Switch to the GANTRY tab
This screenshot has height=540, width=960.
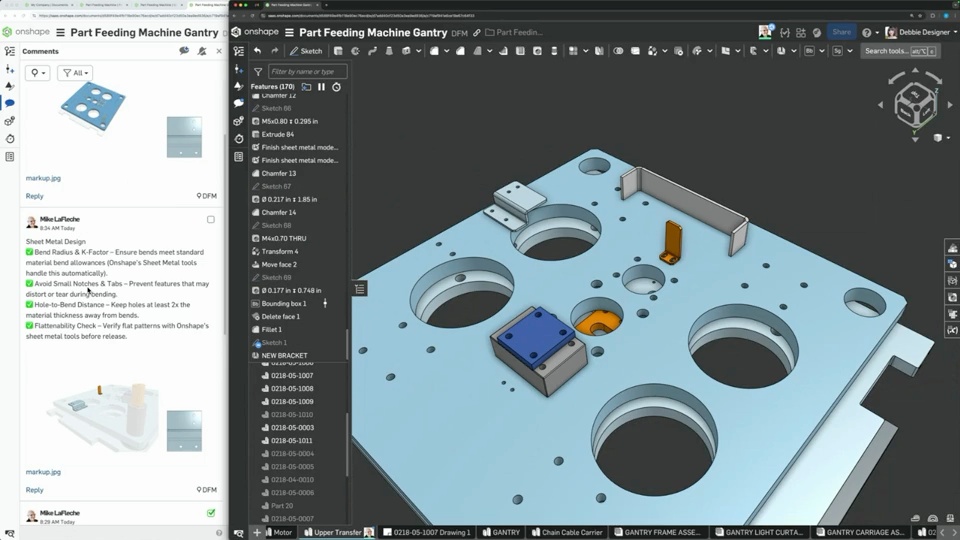(x=501, y=532)
